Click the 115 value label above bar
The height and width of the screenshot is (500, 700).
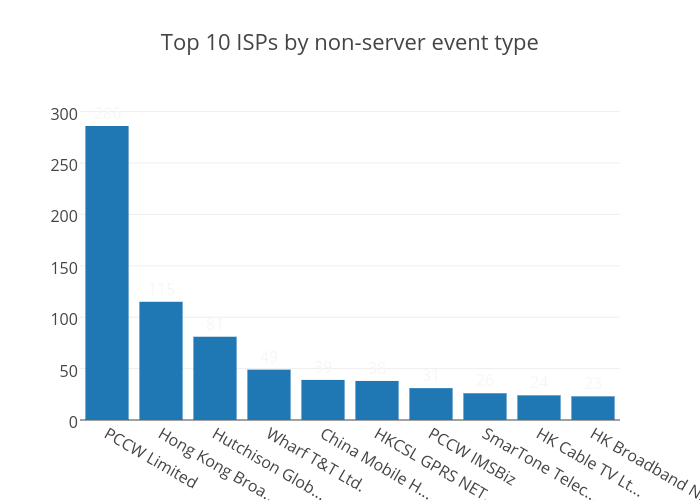coord(161,290)
